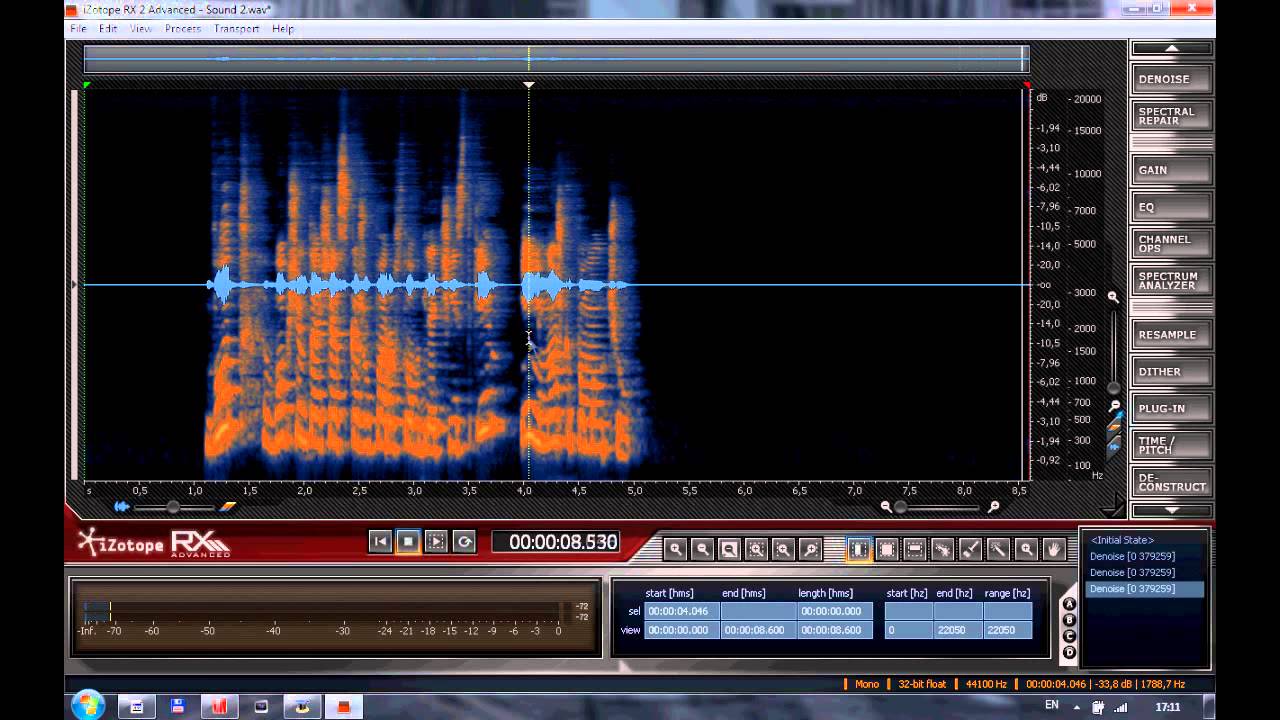1280x720 pixels.
Task: Open the Help menu
Action: coord(283,29)
